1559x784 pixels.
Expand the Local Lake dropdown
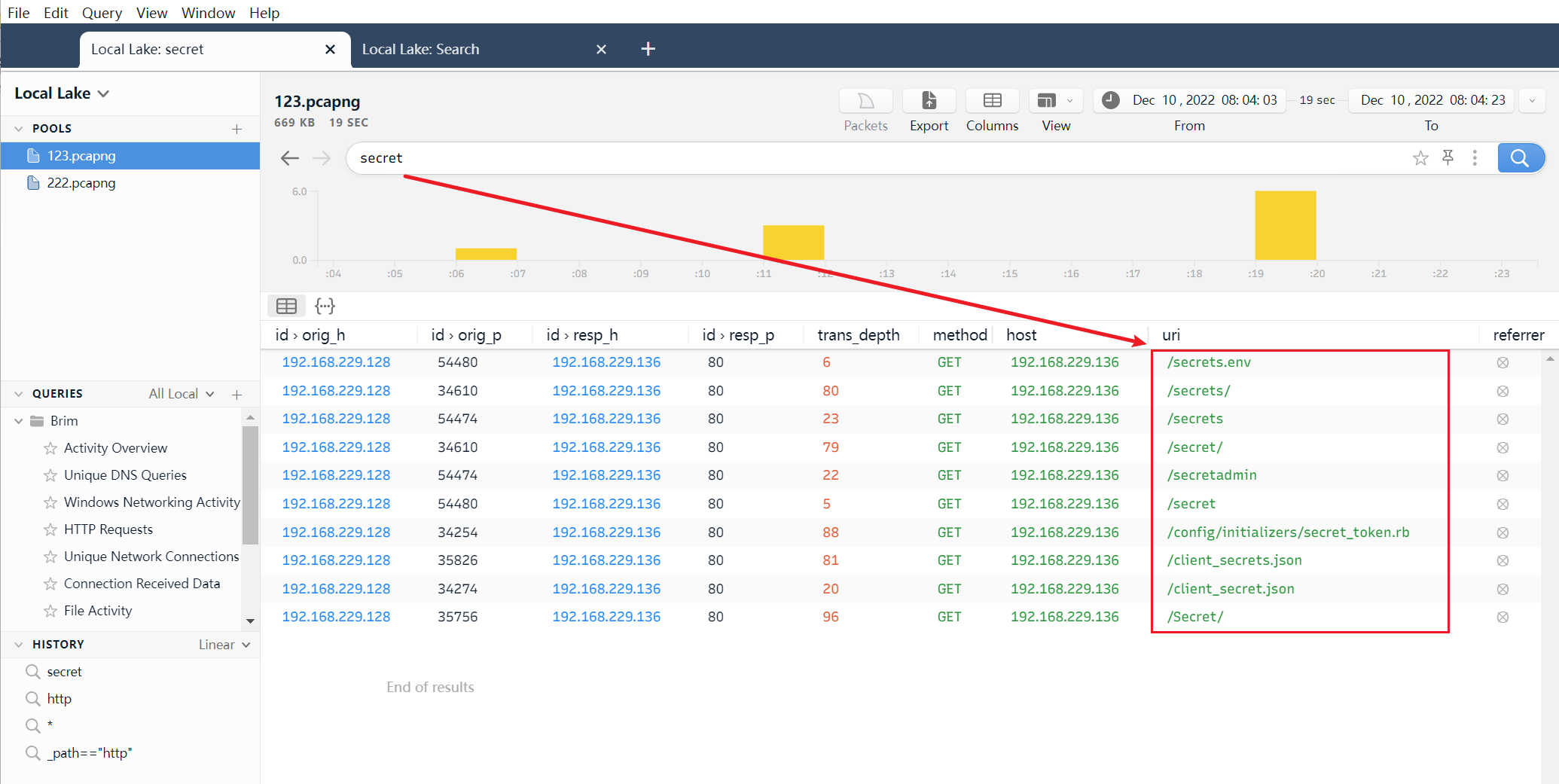pyautogui.click(x=63, y=93)
